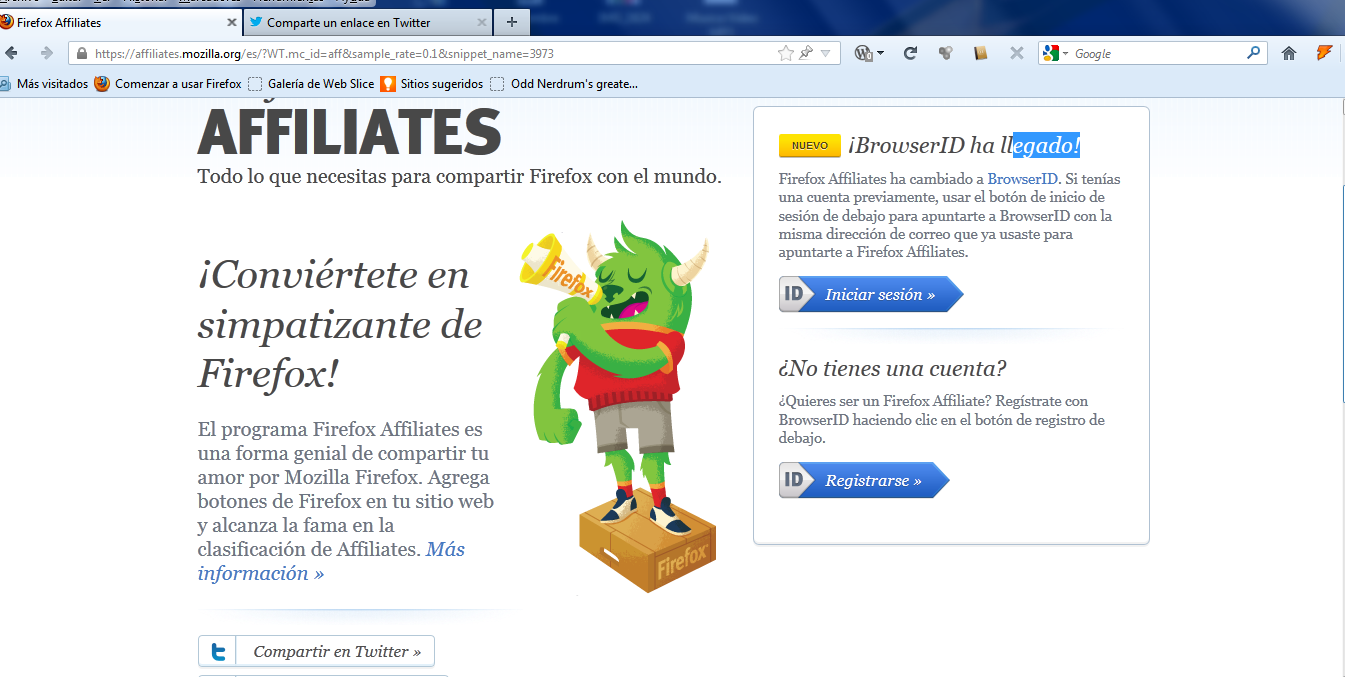Image resolution: width=1351 pixels, height=677 pixels.
Task: Open the Sitios sugeridos bookmark
Action: pos(432,84)
